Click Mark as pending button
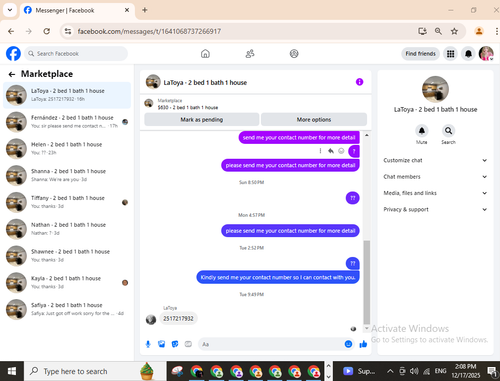500x381 pixels. (x=202, y=119)
